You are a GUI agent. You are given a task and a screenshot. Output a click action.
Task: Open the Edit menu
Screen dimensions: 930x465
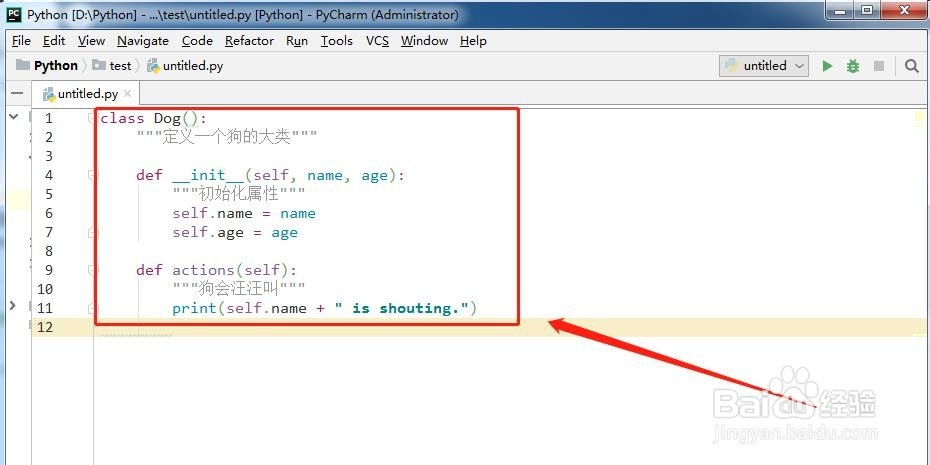pos(54,41)
